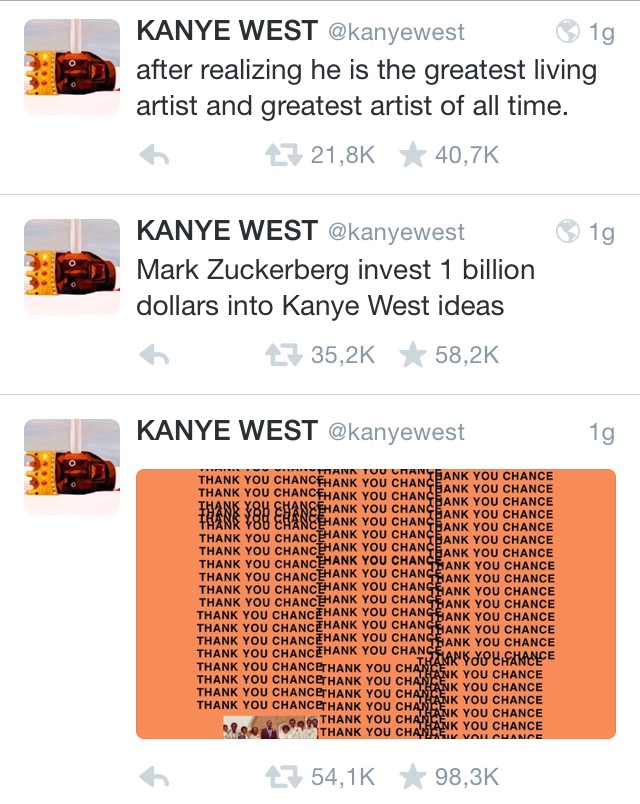Click the 1g timestamp on image tweet
Image resolution: width=640 pixels, height=804 pixels.
602,433
